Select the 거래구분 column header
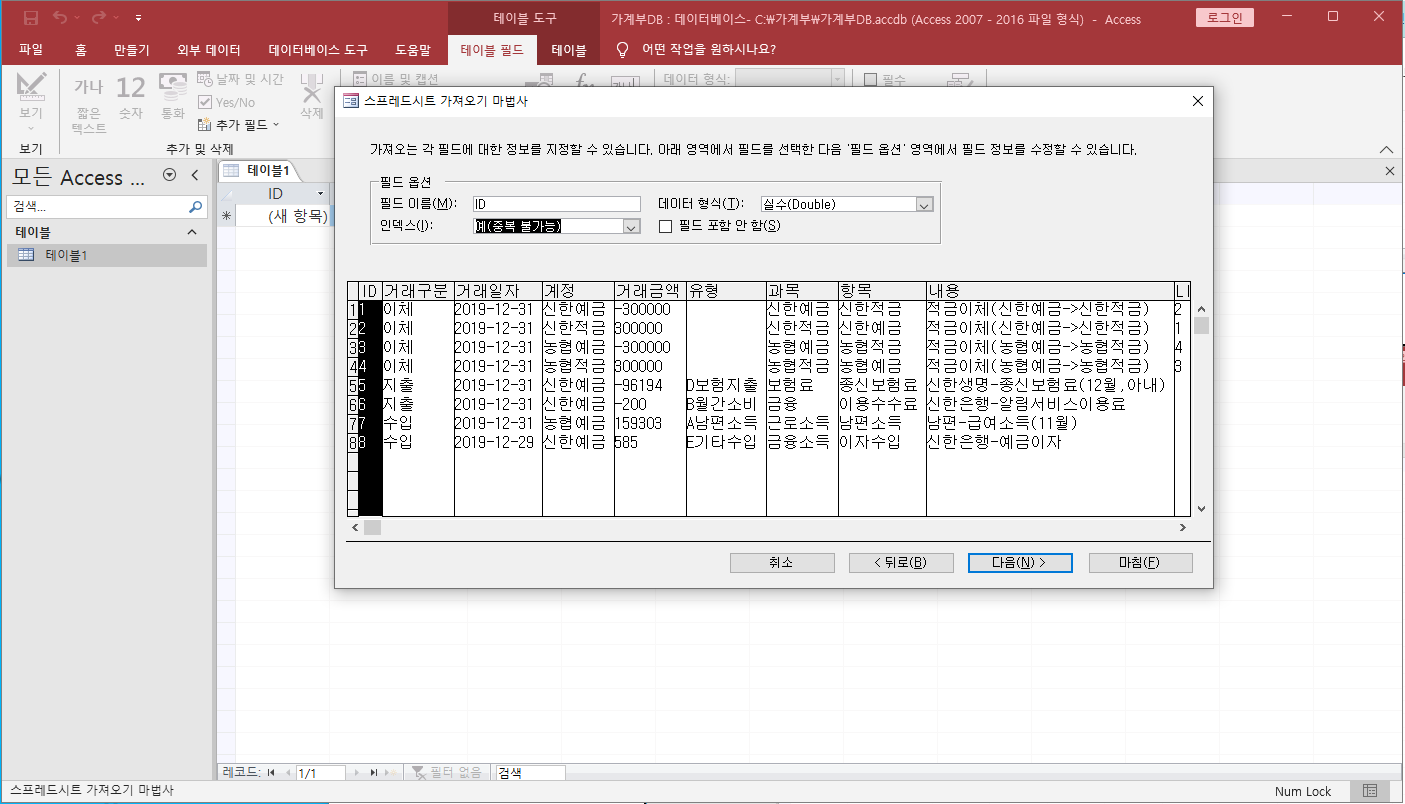 pos(418,291)
